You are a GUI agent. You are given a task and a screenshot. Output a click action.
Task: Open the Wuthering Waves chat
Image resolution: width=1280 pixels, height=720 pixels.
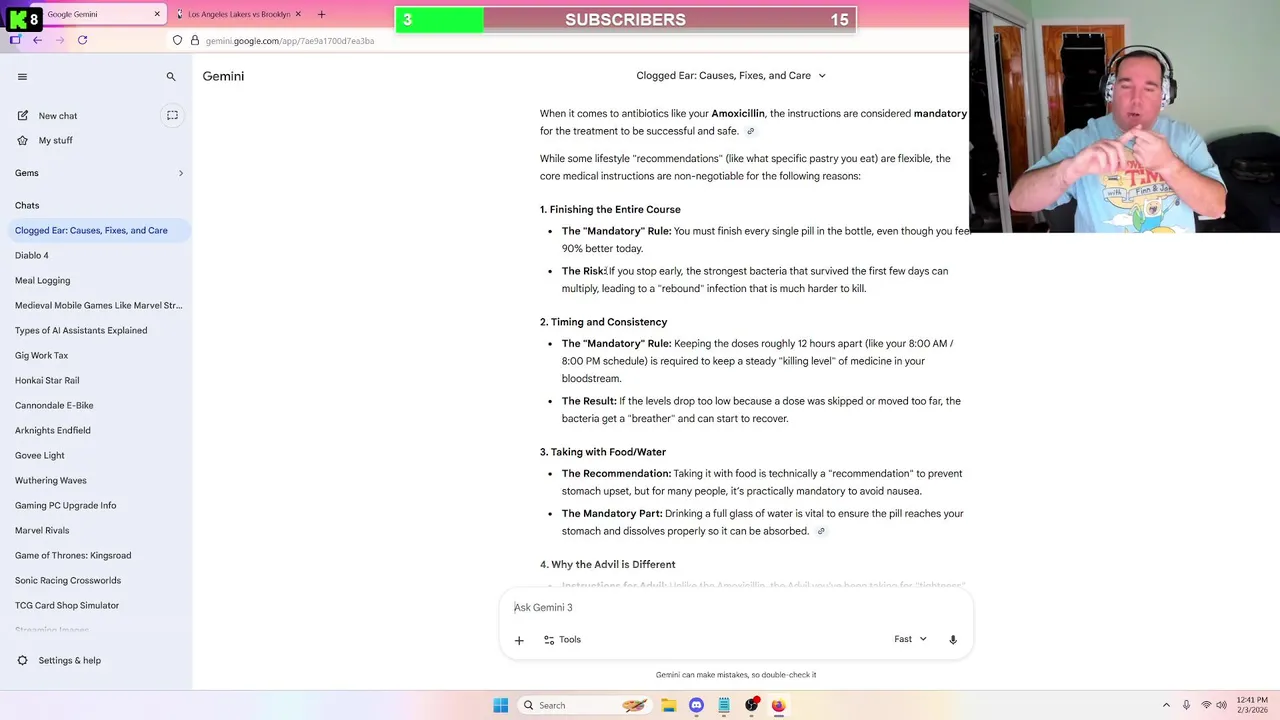click(51, 480)
